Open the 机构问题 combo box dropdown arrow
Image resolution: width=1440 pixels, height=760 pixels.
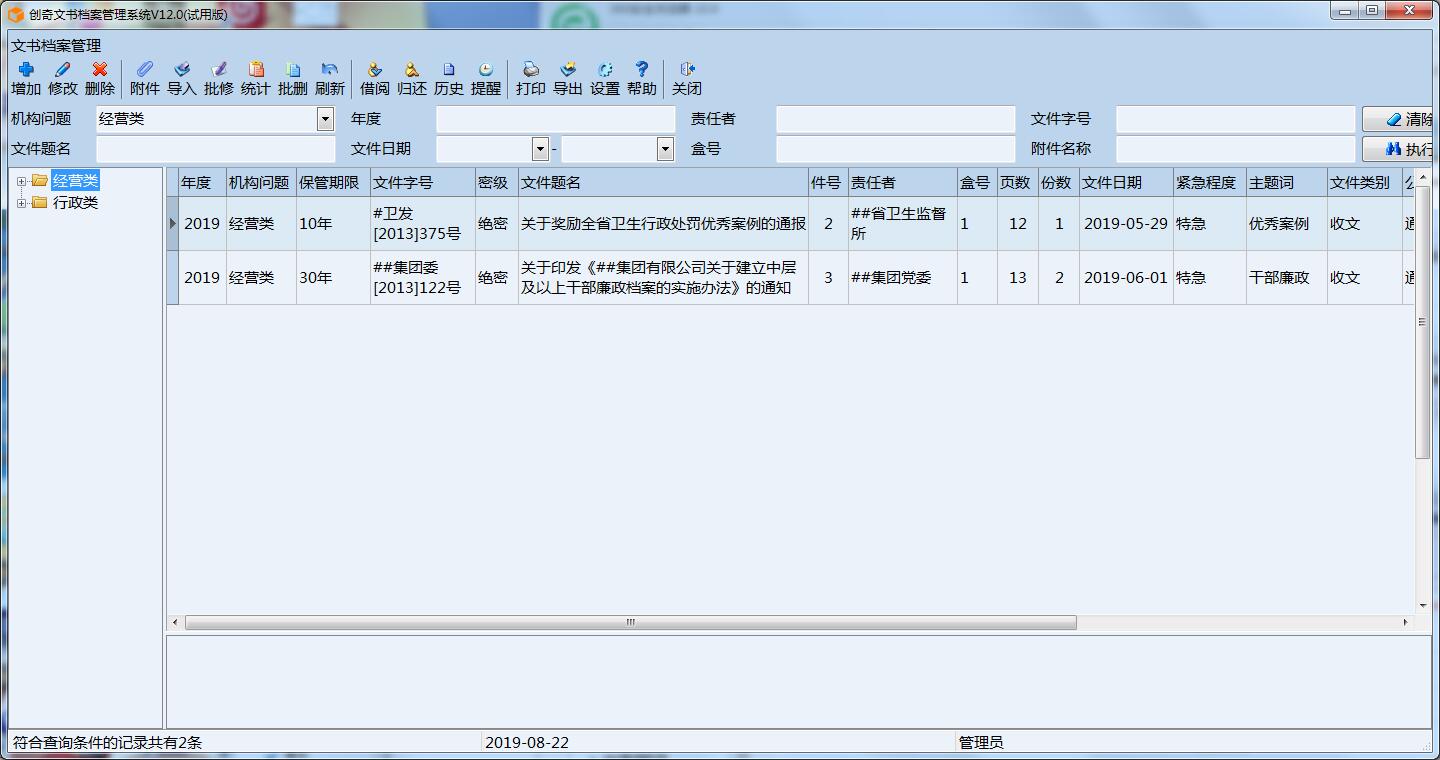point(325,120)
